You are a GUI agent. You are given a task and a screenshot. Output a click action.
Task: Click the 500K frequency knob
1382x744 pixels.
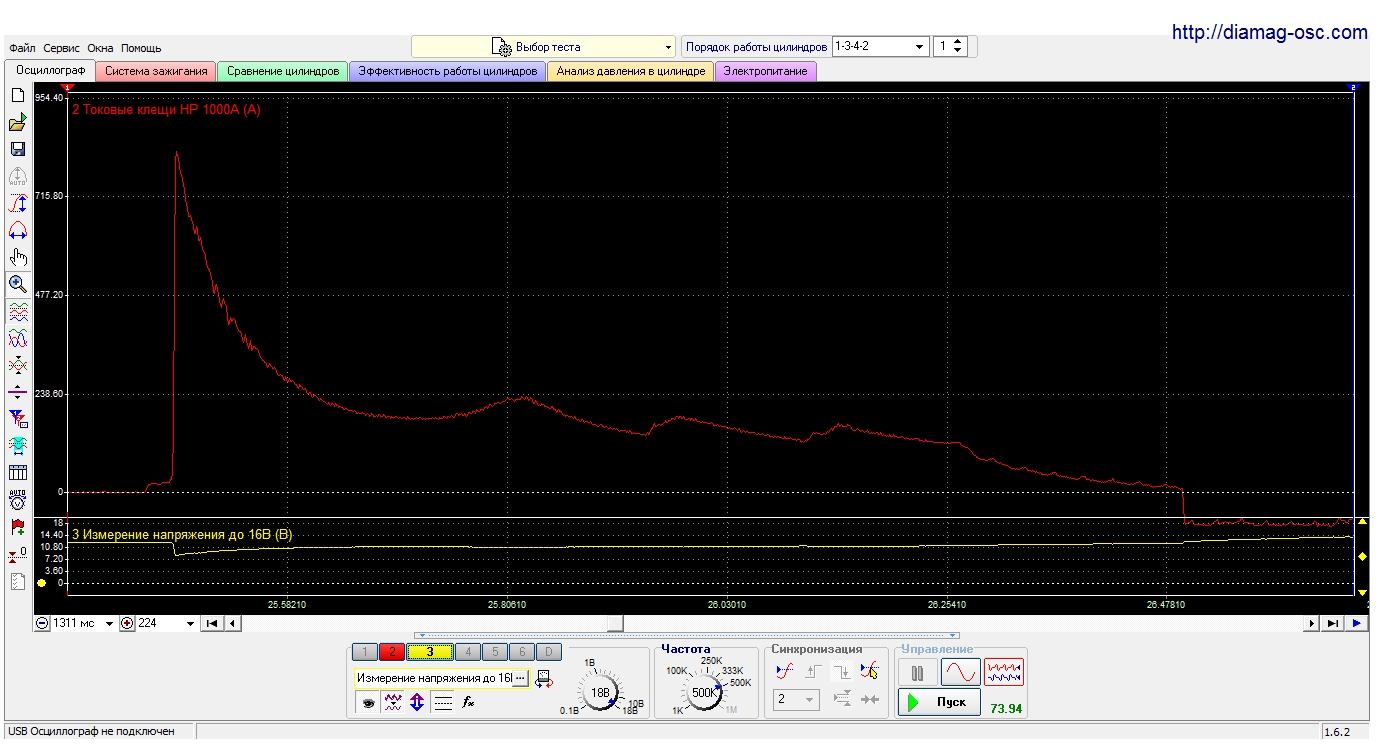(x=704, y=692)
